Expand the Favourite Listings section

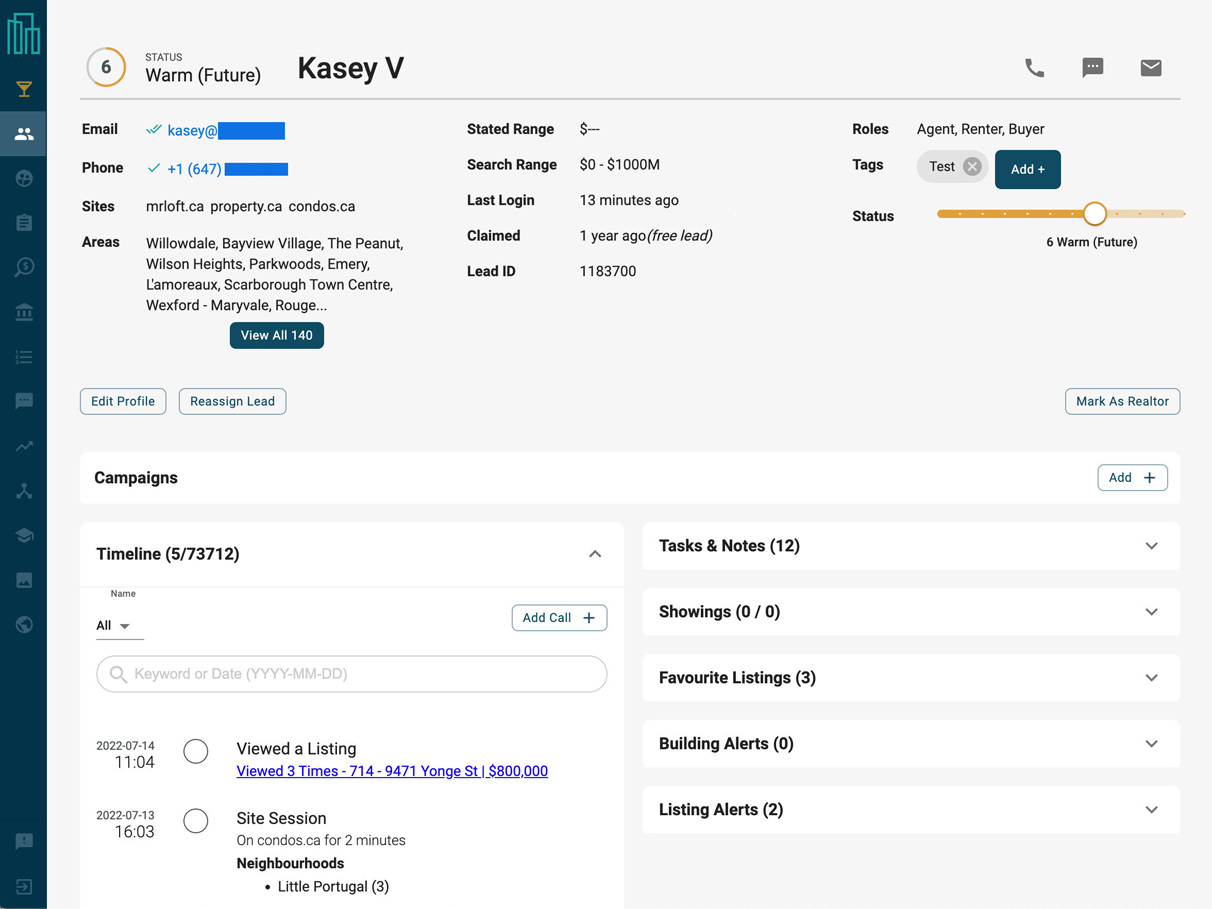pos(1151,678)
